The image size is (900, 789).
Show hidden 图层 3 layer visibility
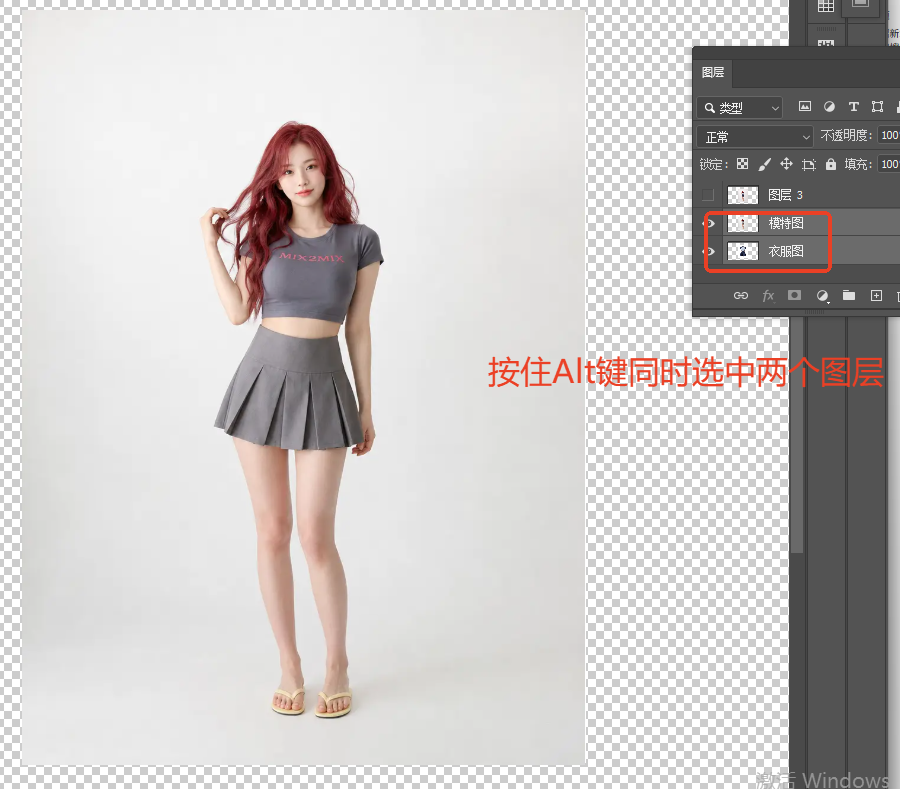point(708,195)
